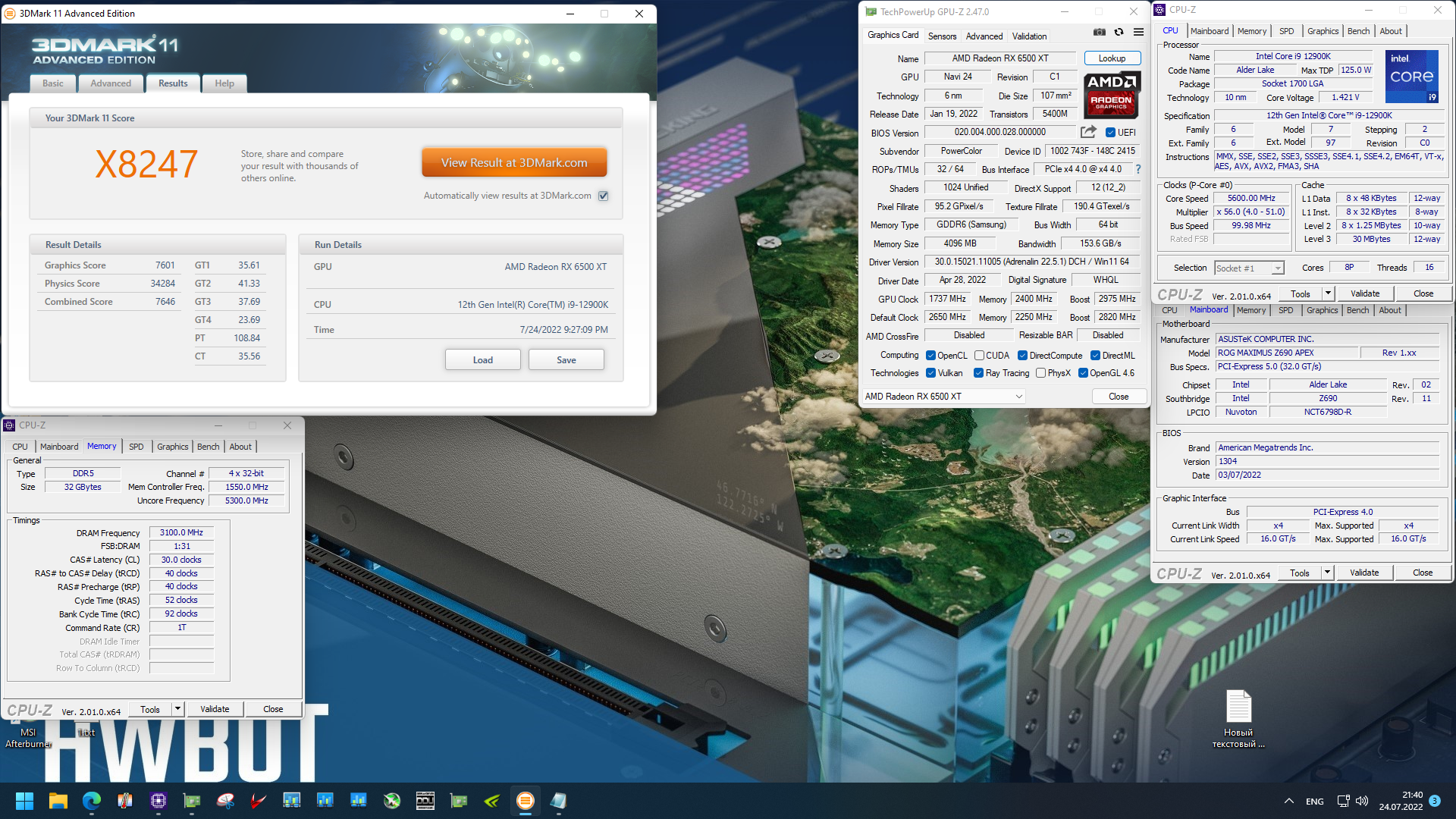1456x819 pixels.
Task: Click GPU-Z screenshot camera icon
Action: [x=1099, y=32]
